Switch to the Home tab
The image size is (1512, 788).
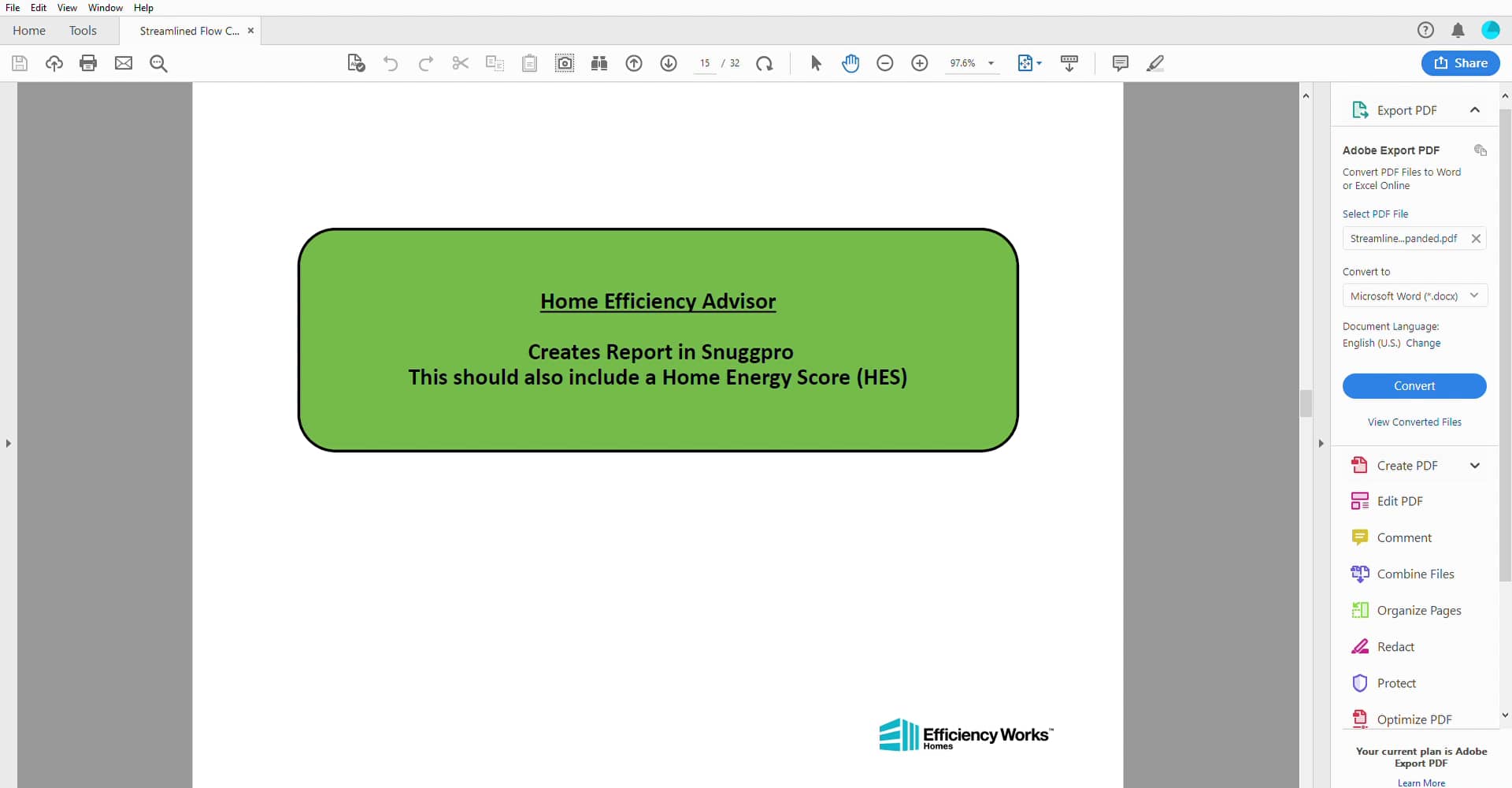29,31
